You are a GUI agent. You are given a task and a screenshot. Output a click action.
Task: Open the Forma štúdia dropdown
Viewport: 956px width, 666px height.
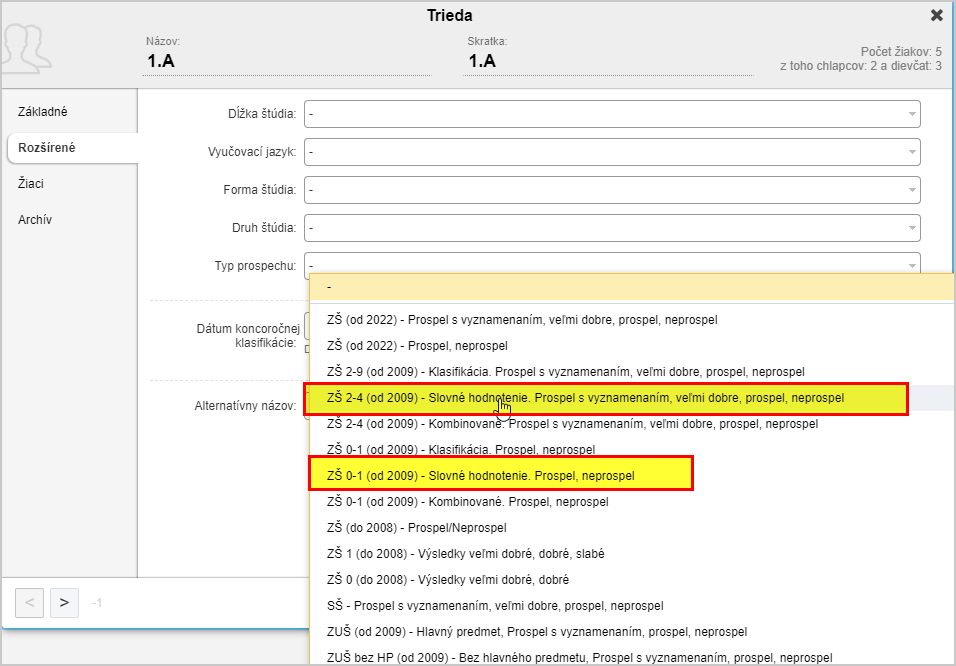(x=612, y=190)
